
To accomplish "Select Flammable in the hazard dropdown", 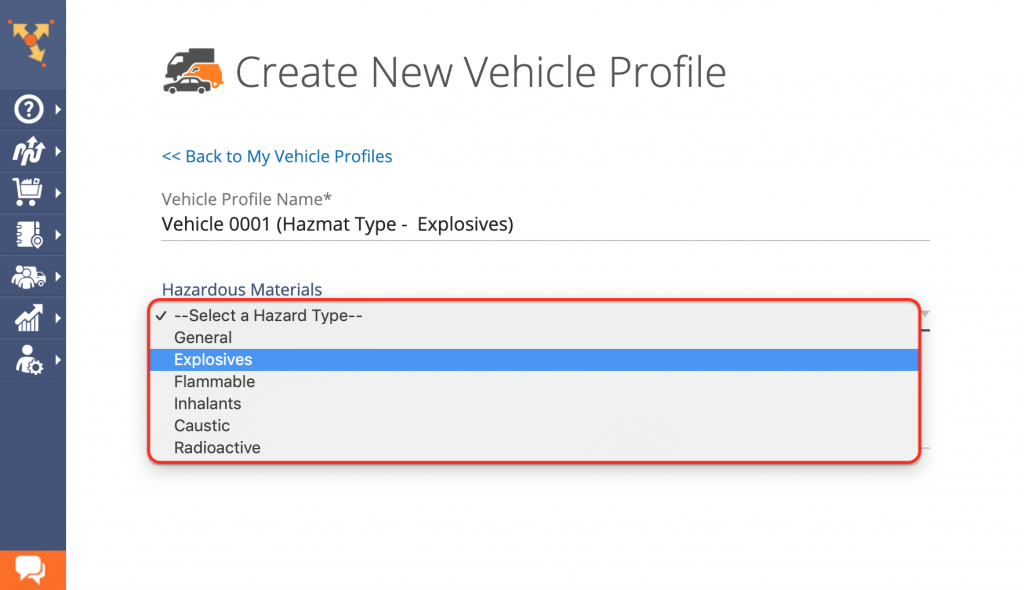I will [x=214, y=382].
